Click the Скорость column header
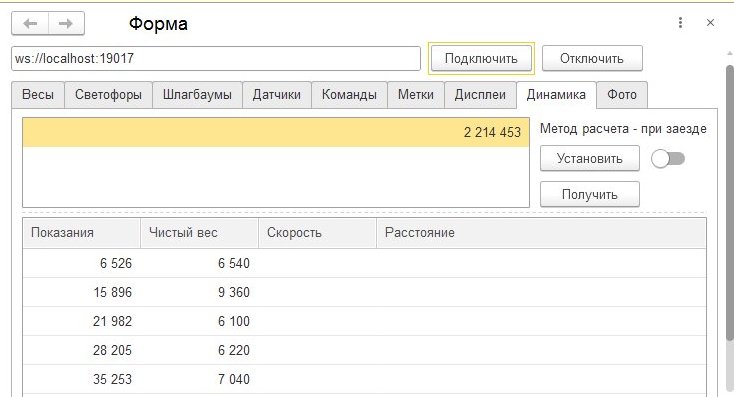Screen dimensions: 734x397 coord(317,233)
